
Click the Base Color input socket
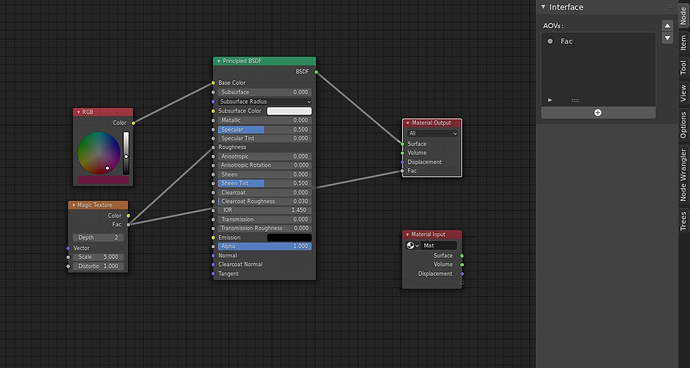[x=213, y=83]
